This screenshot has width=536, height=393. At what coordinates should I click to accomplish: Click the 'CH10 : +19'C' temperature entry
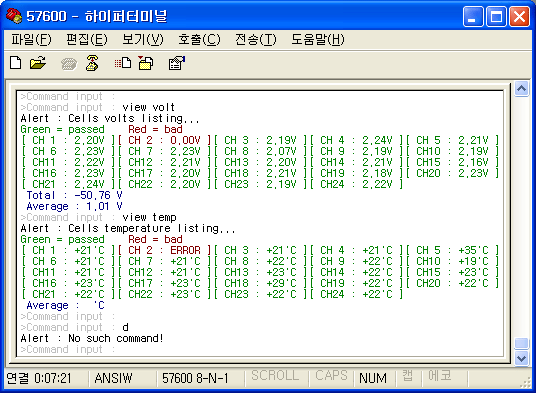[x=453, y=261]
